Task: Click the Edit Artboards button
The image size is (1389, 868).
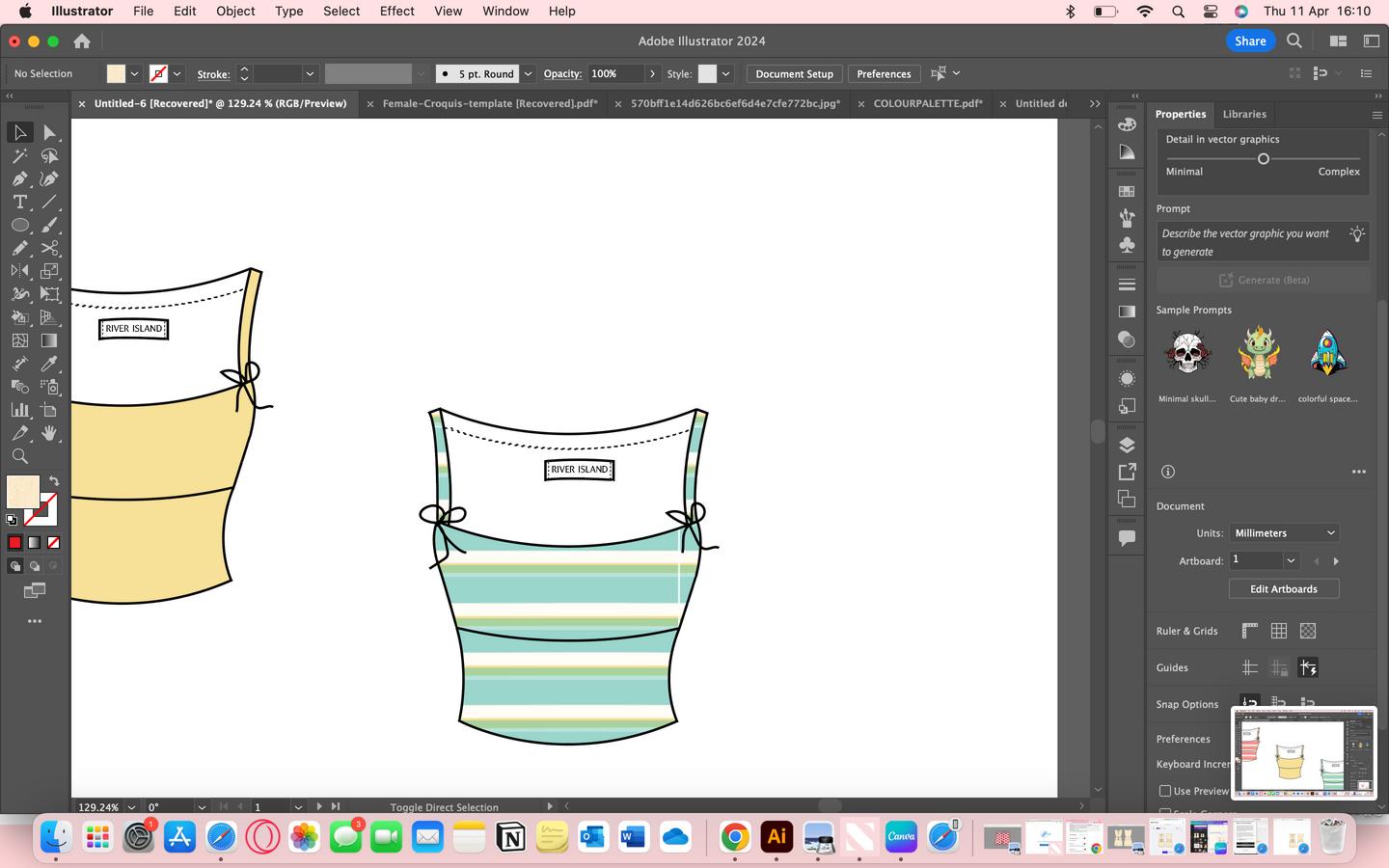Action: [1283, 589]
